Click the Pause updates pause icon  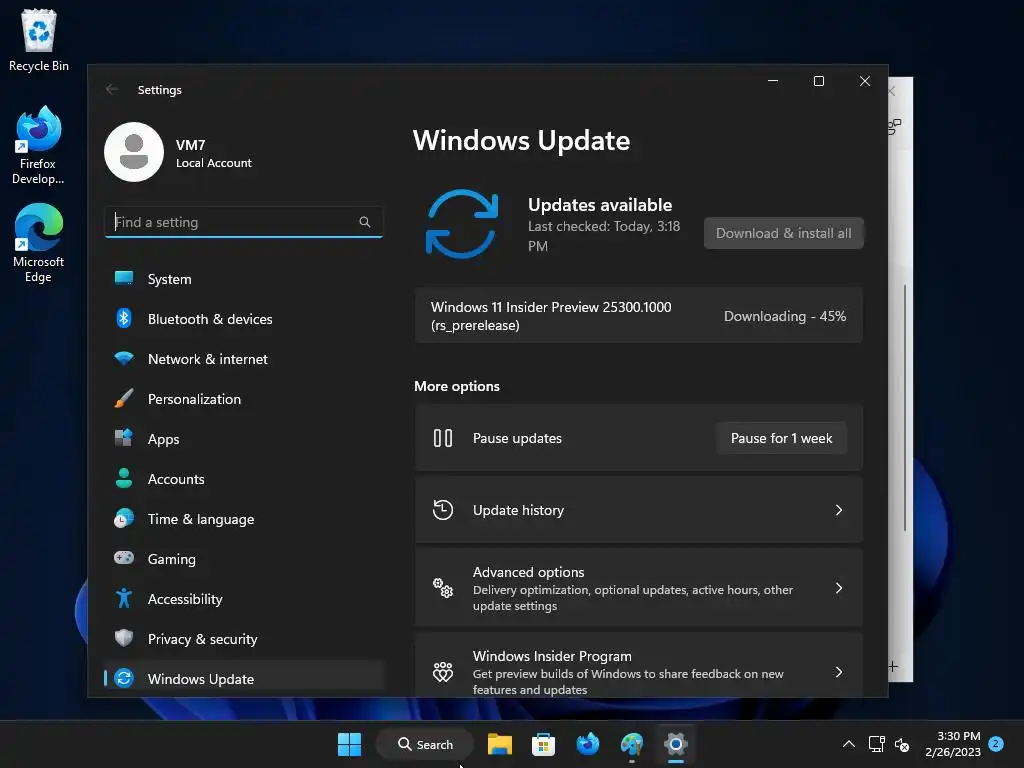tap(443, 438)
